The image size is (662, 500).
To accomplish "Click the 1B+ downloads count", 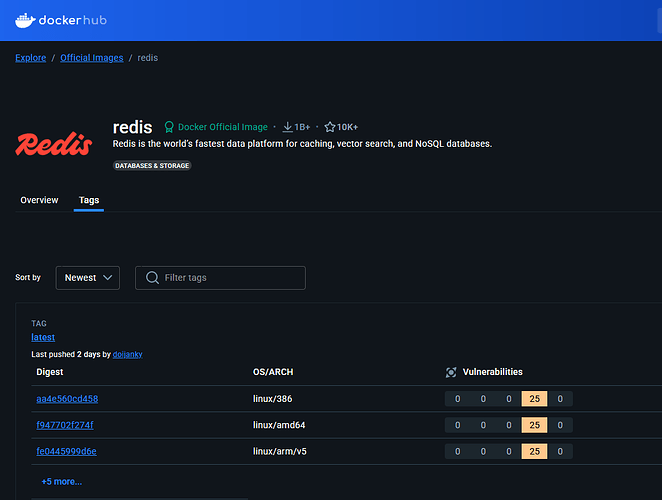I will [x=302, y=127].
